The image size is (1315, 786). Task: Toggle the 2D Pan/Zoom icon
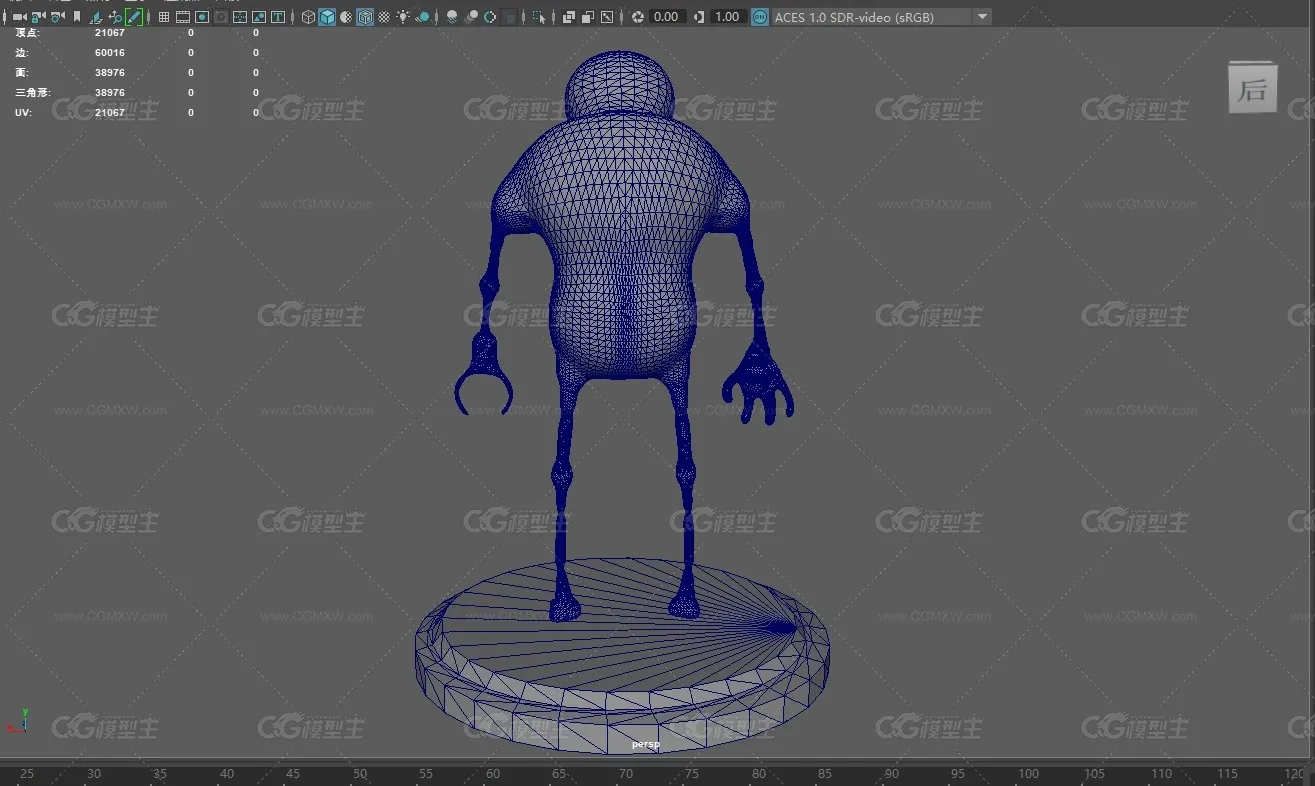115,17
